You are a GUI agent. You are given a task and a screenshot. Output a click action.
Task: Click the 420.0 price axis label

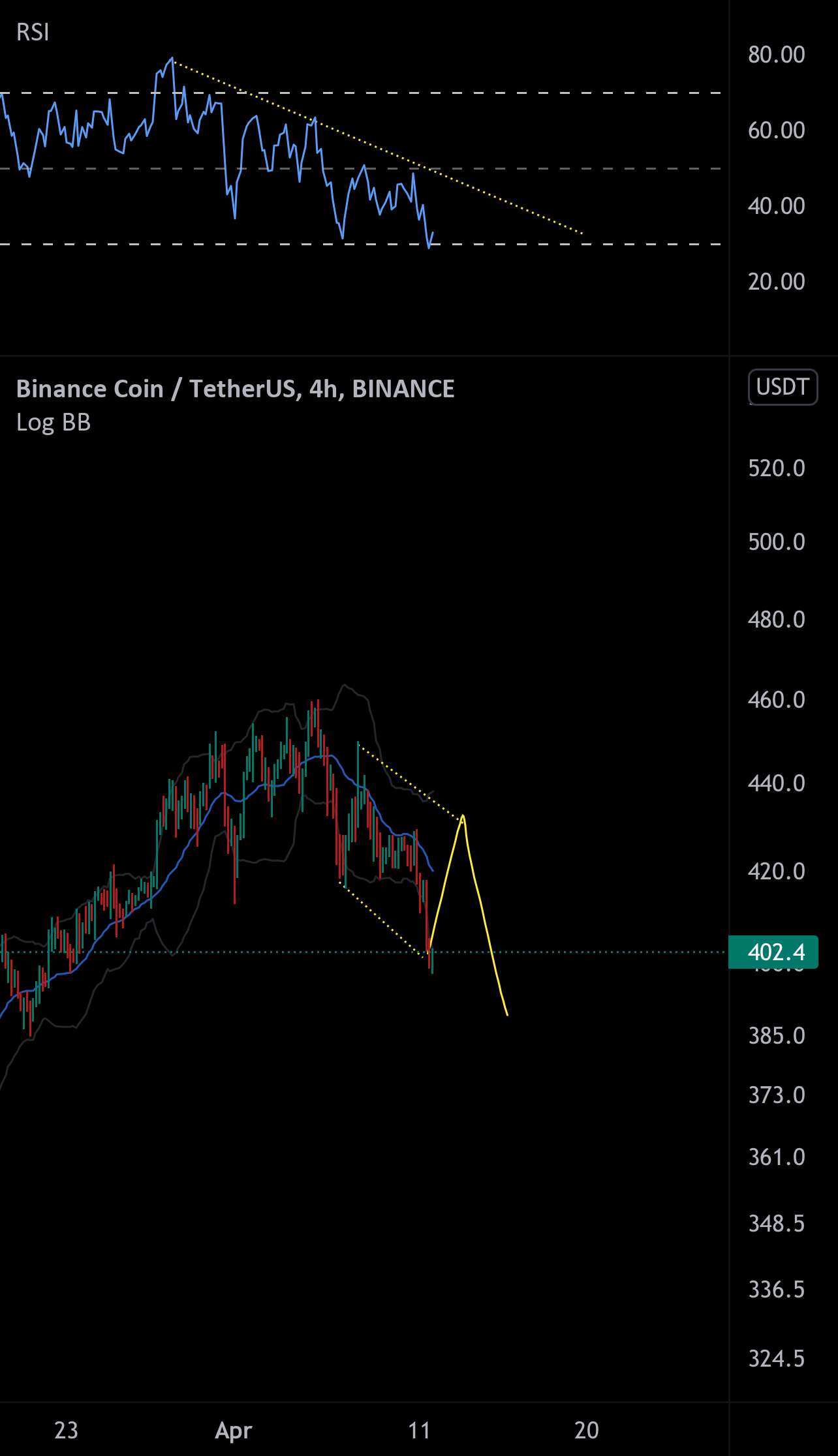pos(777,872)
